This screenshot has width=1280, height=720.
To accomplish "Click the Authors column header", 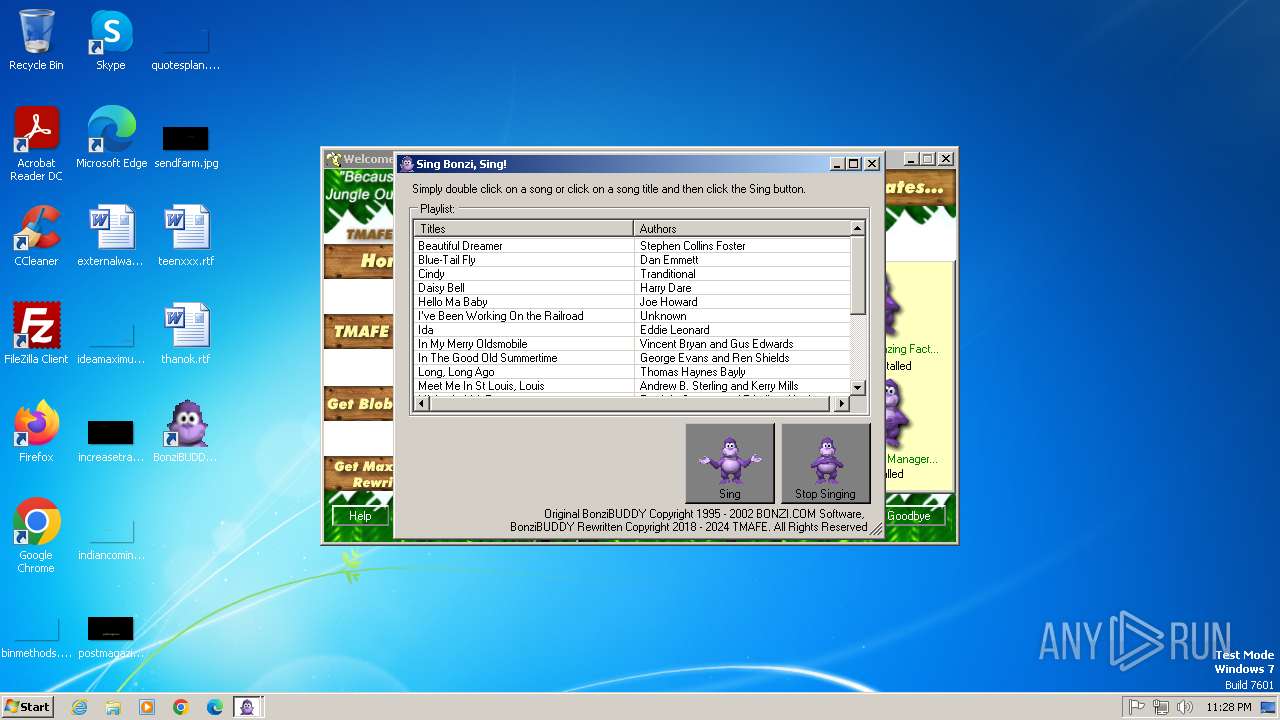I will pos(742,229).
